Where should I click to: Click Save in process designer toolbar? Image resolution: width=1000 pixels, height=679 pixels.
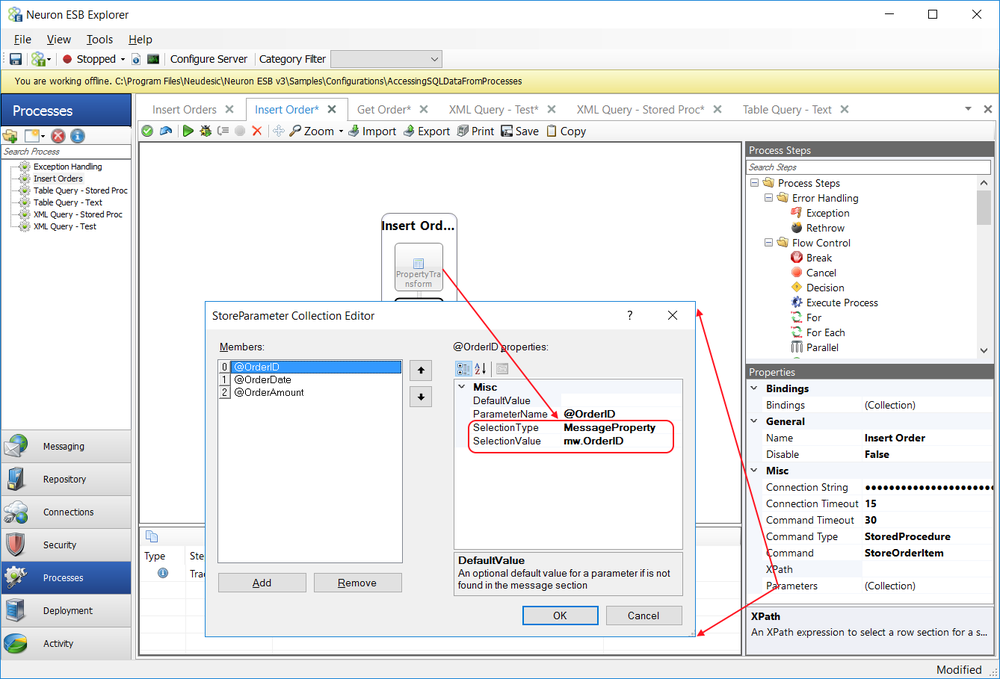point(520,131)
